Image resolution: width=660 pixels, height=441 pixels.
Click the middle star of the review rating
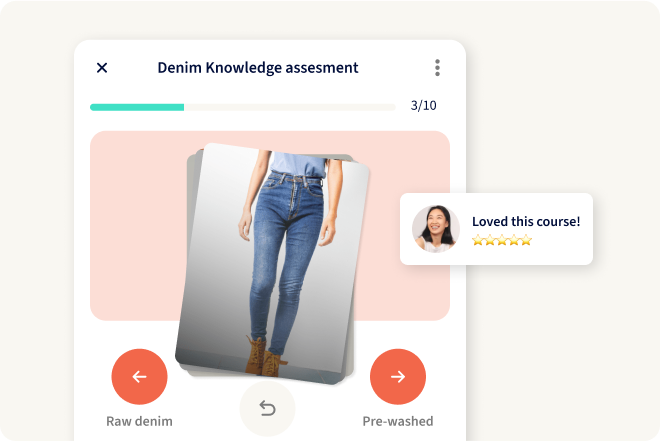tap(502, 241)
